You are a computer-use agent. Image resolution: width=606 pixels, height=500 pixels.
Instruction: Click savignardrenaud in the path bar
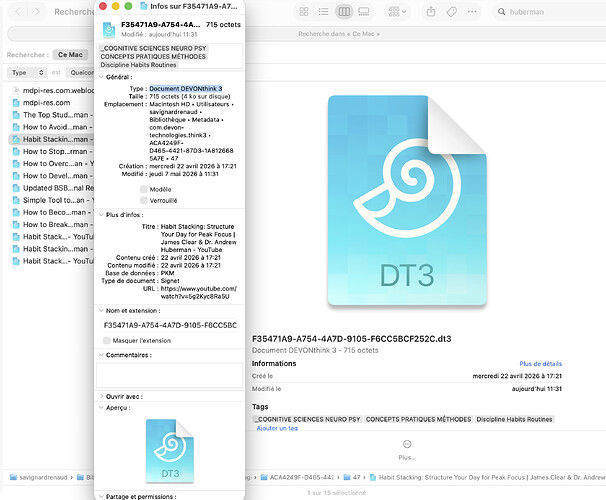point(39,477)
